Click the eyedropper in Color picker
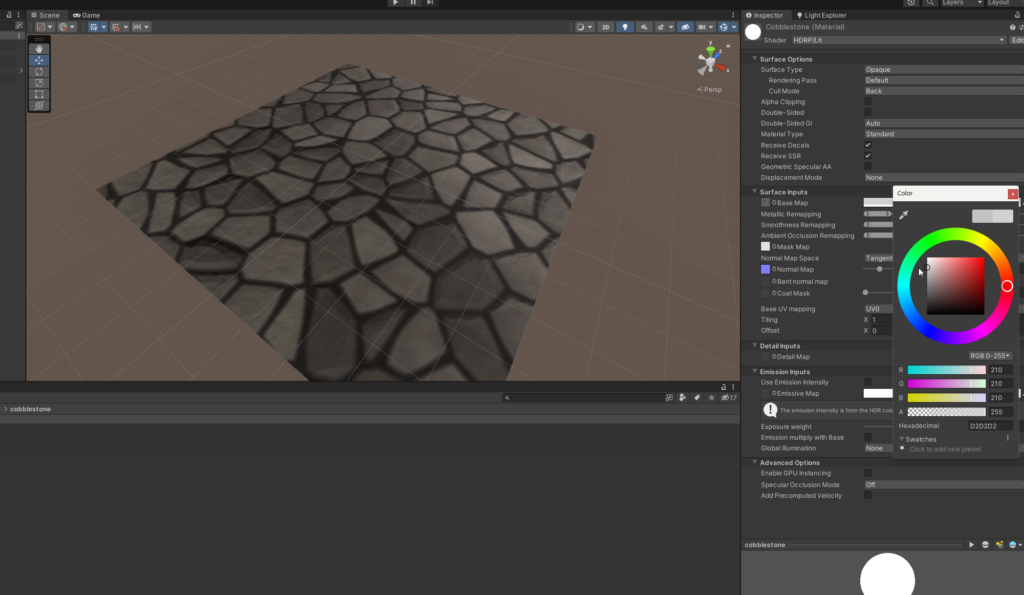The image size is (1024, 595). (904, 215)
